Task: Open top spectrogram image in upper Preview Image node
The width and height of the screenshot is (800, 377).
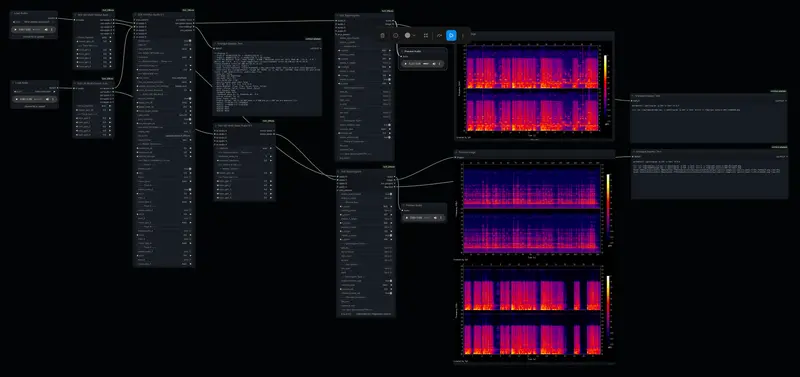Action: click(533, 89)
